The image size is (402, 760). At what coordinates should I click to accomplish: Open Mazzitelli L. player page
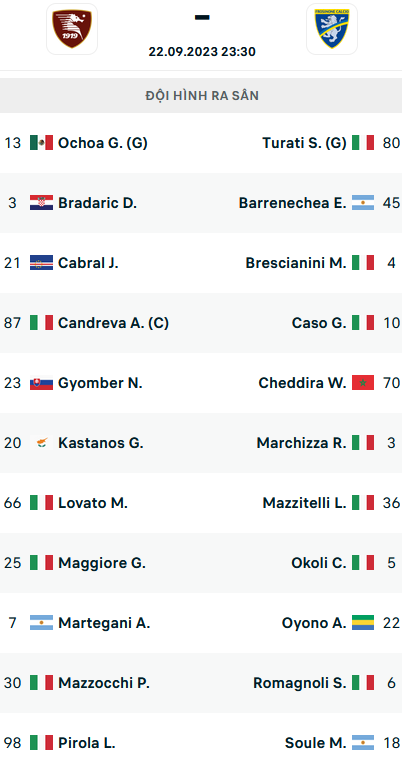coord(305,503)
